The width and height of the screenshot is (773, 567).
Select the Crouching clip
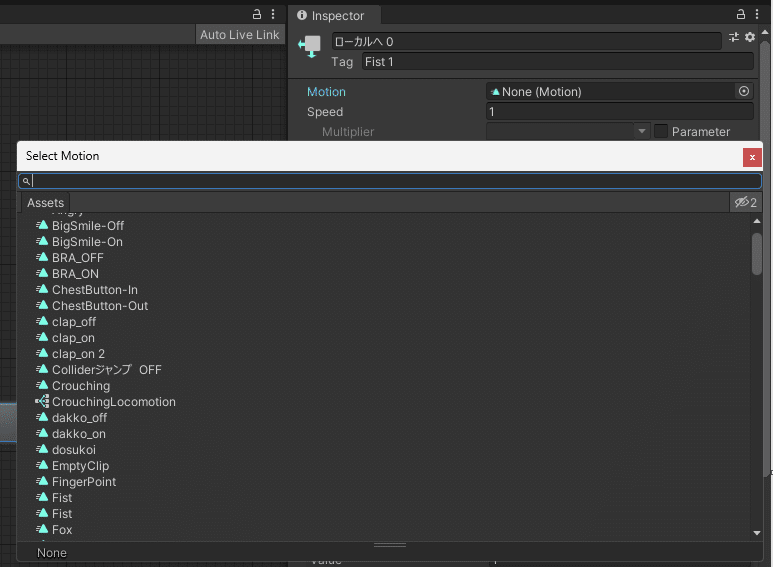pyautogui.click(x=81, y=386)
